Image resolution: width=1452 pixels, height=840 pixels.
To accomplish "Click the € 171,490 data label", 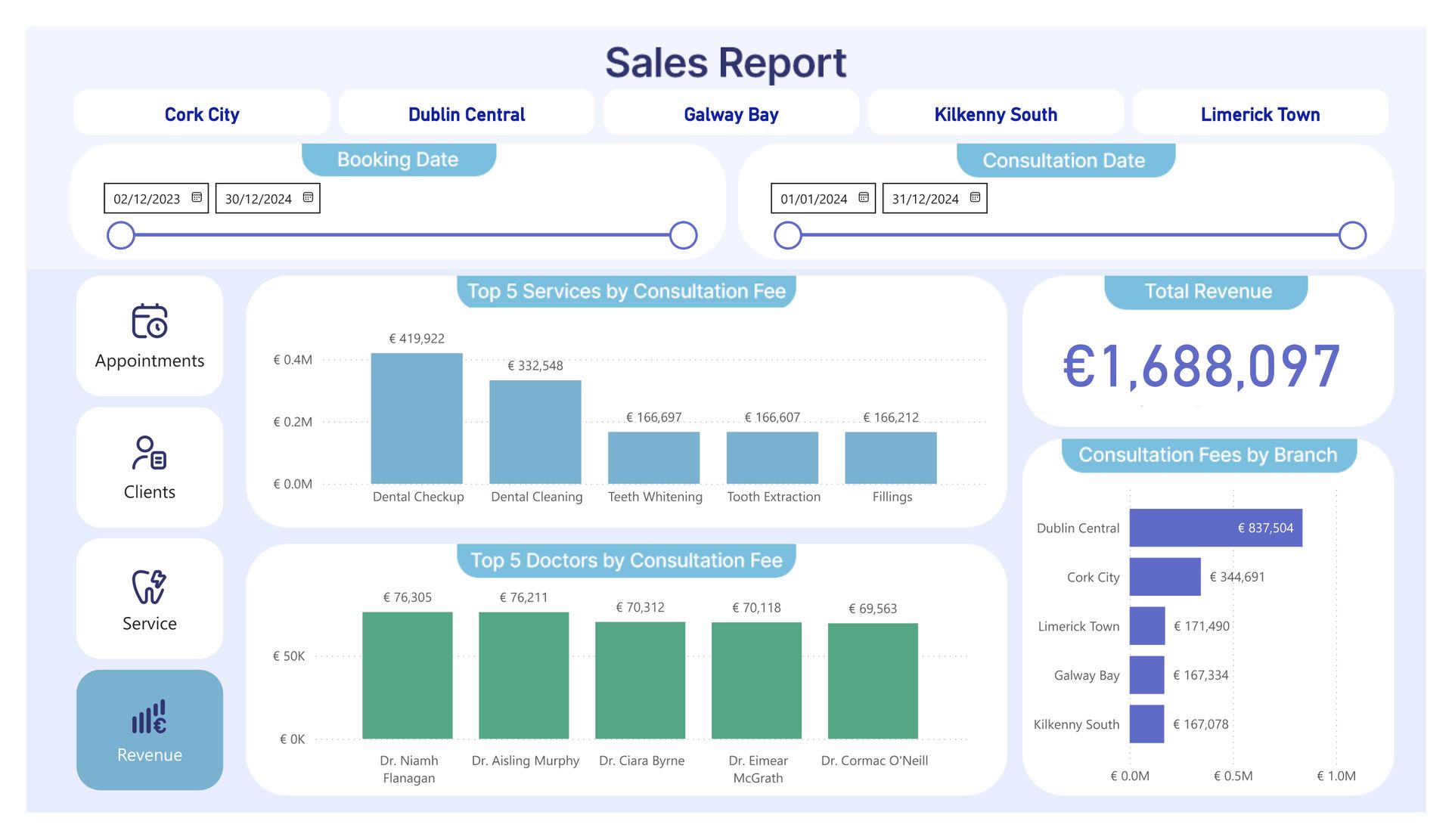I will tap(1202, 626).
